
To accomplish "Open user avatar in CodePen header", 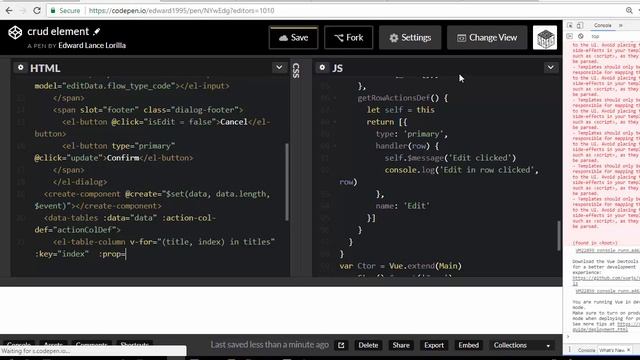I will (545, 38).
